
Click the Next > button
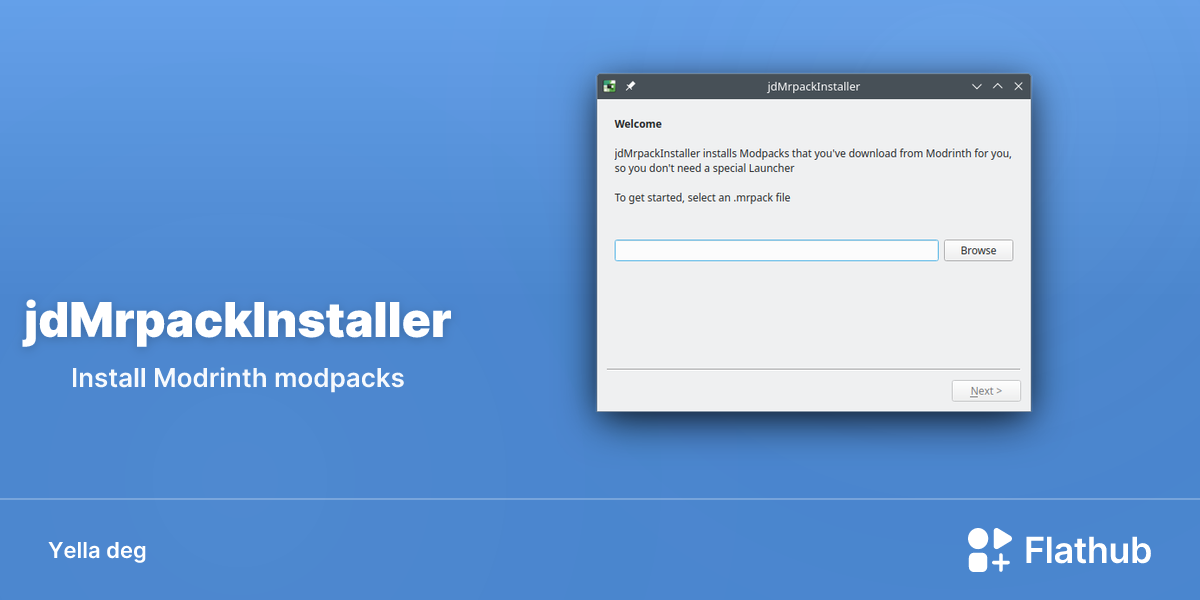[986, 391]
